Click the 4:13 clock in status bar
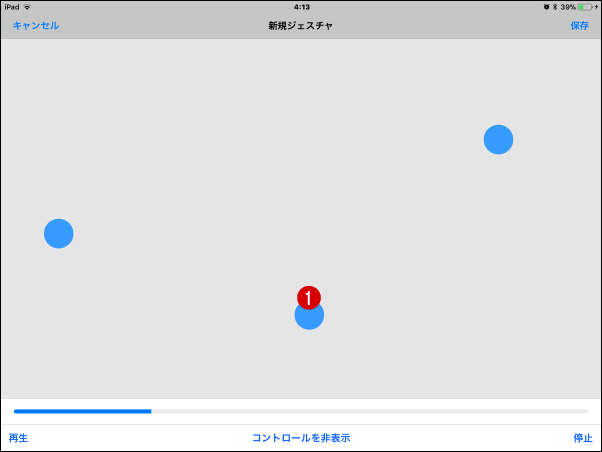The height and width of the screenshot is (452, 602). coord(302,7)
